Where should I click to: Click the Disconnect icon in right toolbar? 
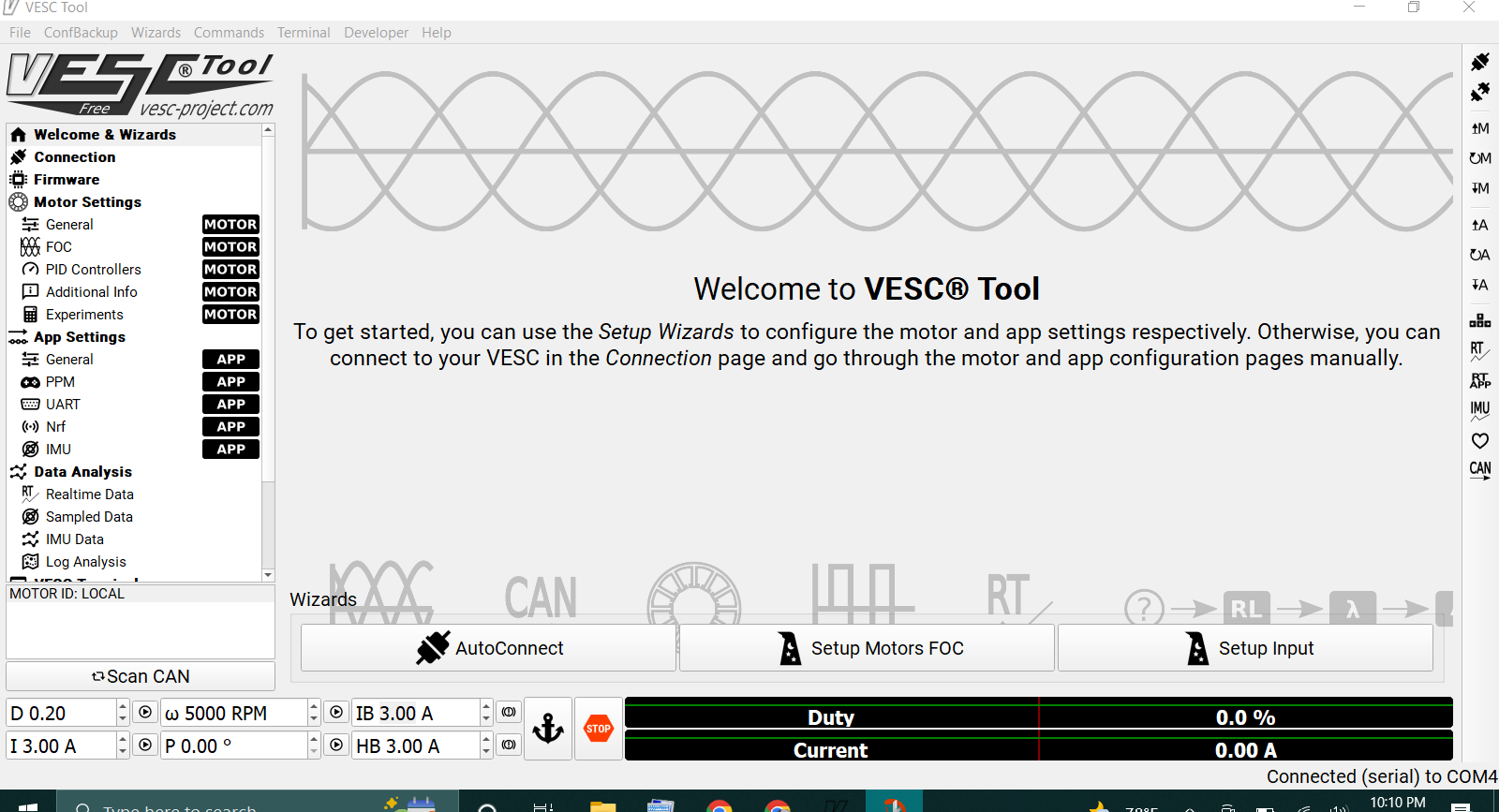1480,92
